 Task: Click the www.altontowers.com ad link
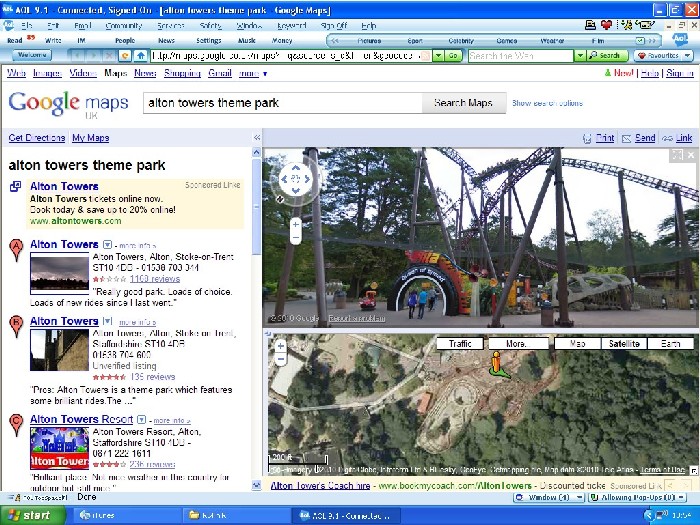click(75, 221)
